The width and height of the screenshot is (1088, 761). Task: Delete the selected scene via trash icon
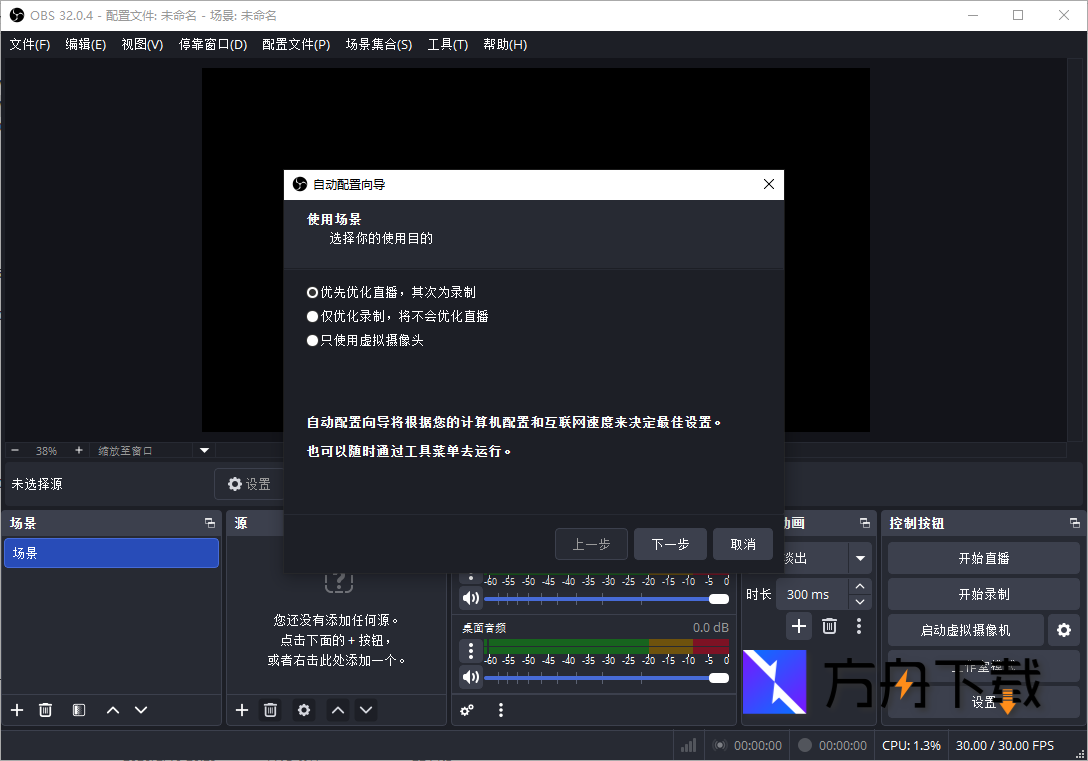[x=45, y=709]
